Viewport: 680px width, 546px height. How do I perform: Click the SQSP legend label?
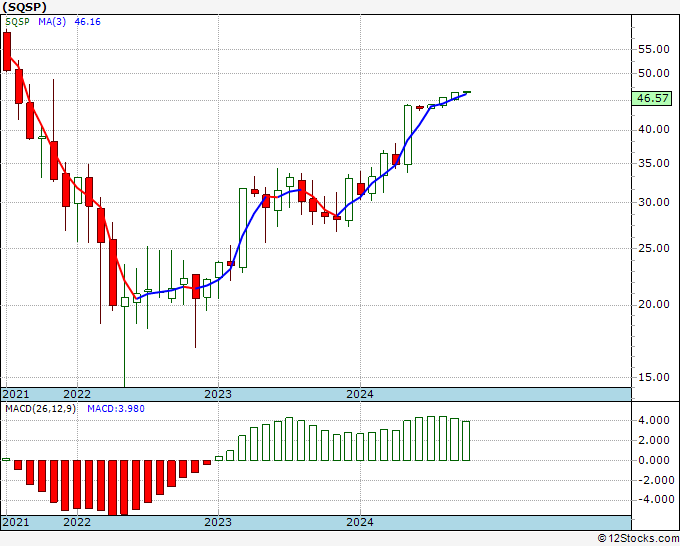pyautogui.click(x=17, y=22)
